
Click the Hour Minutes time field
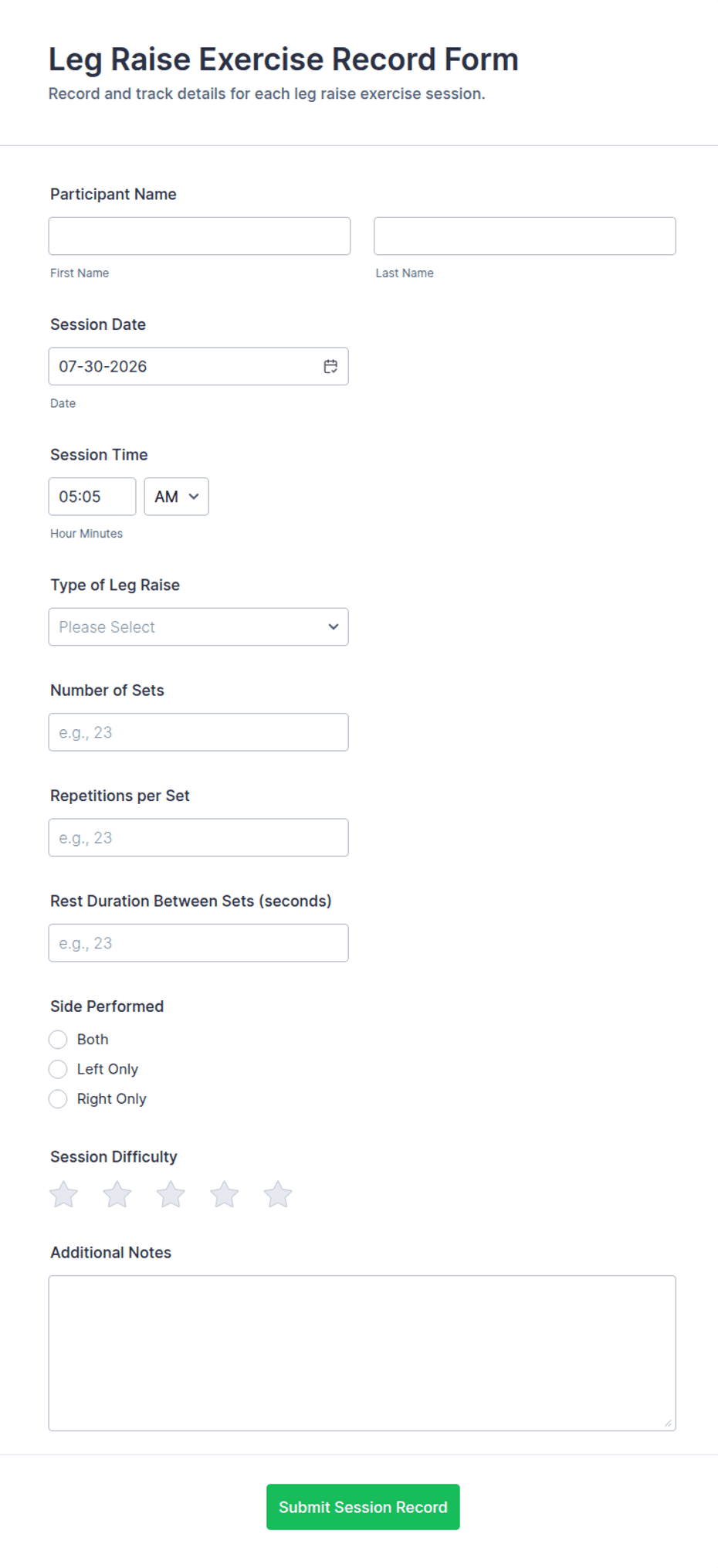(x=92, y=497)
